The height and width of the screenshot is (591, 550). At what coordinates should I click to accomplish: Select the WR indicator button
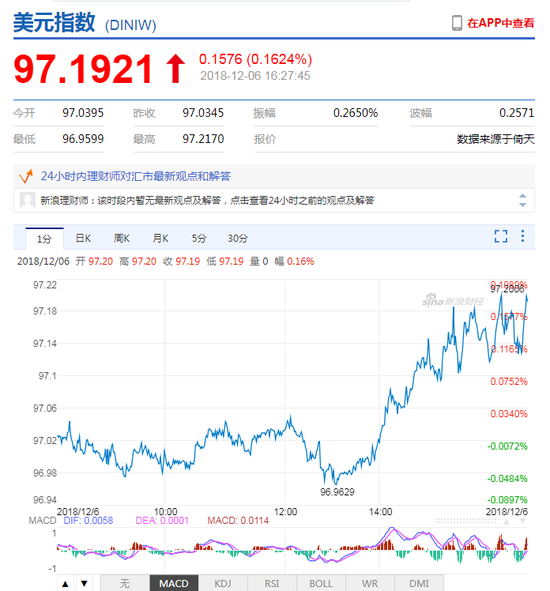370,583
